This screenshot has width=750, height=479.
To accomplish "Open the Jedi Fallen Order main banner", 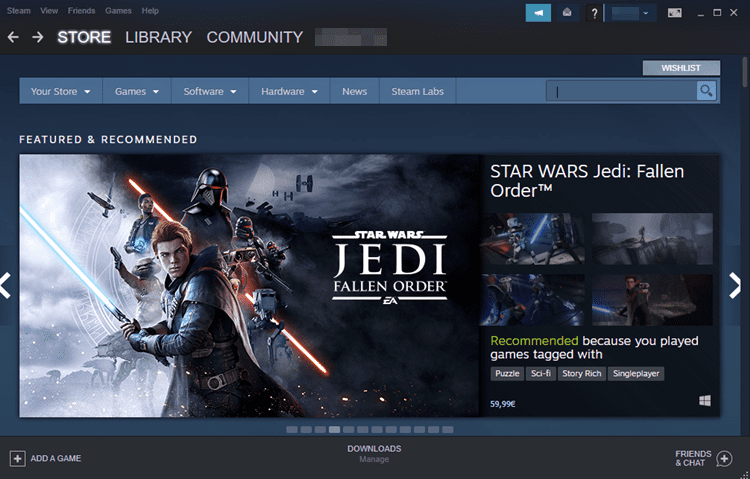I will point(249,286).
